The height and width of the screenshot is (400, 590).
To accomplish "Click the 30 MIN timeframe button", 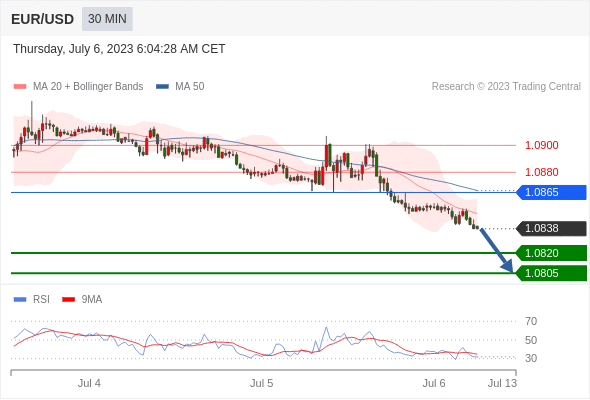I will click(x=107, y=19).
